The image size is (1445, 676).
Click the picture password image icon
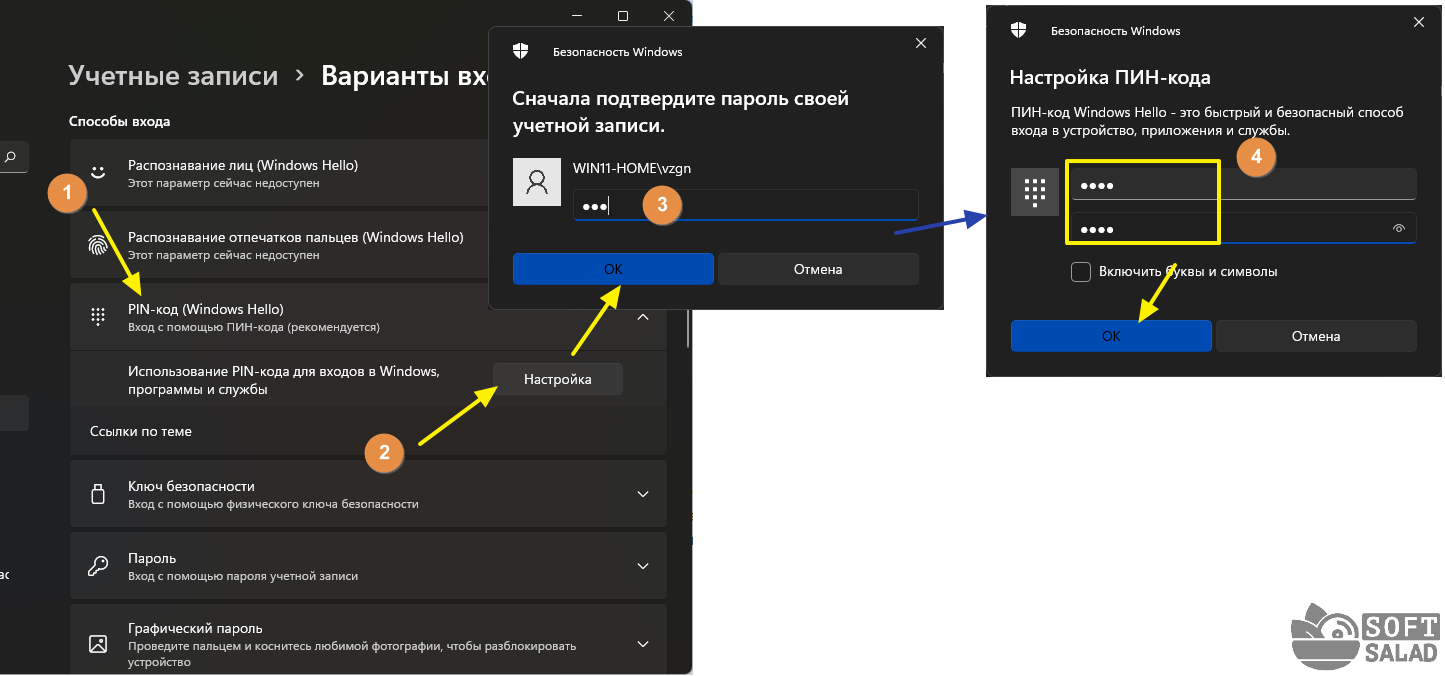[98, 642]
